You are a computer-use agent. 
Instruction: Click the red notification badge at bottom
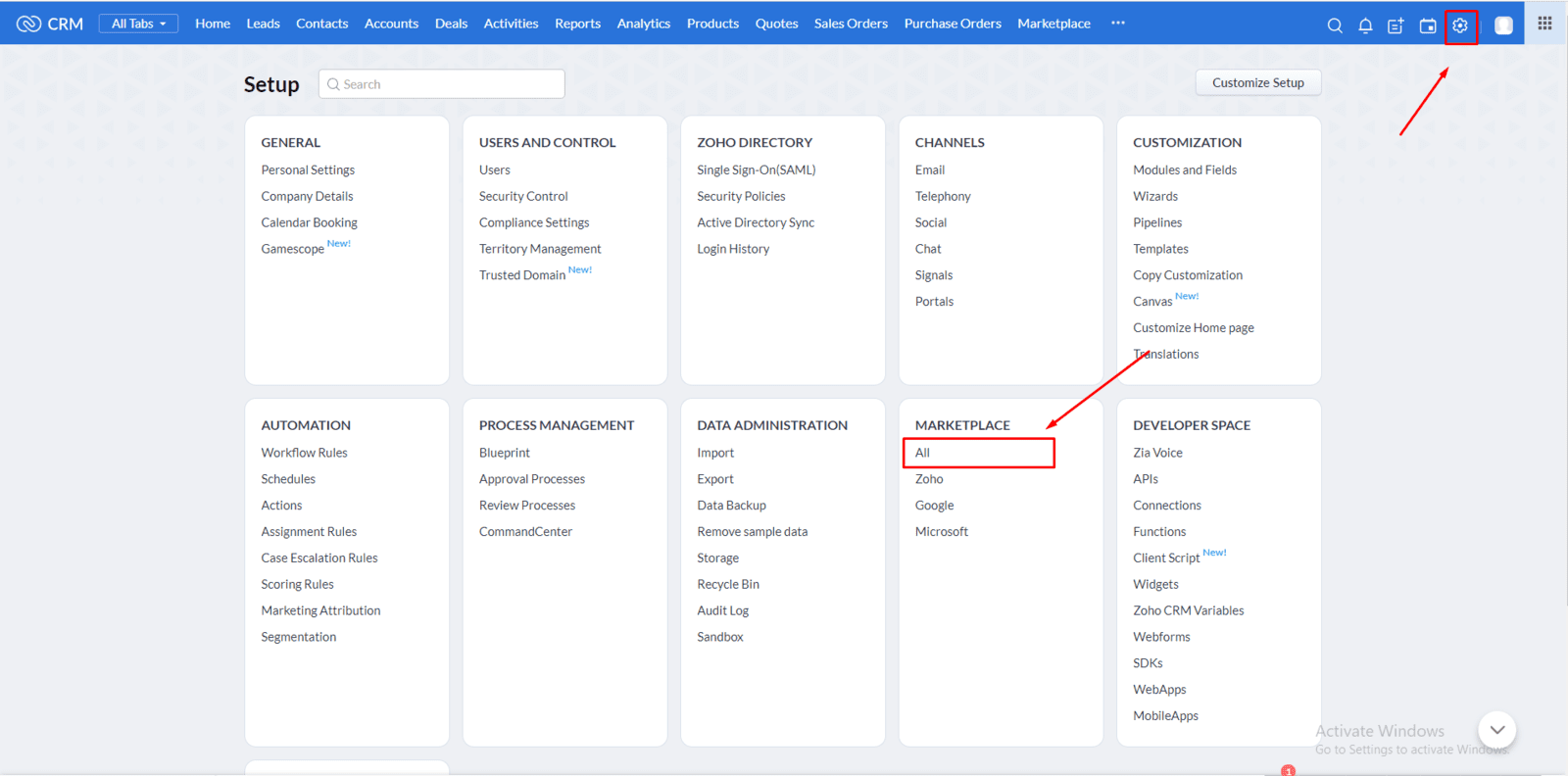coord(1288,771)
